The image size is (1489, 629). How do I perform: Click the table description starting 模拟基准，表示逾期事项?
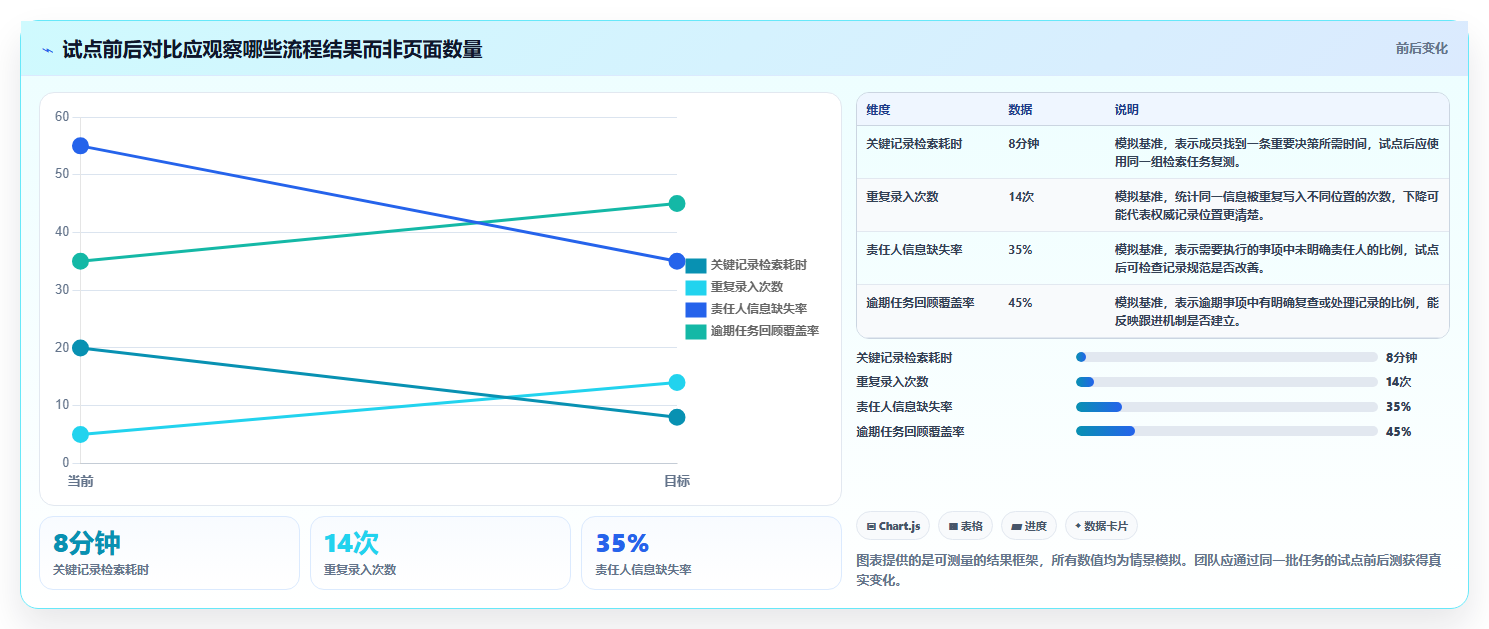tap(1277, 312)
